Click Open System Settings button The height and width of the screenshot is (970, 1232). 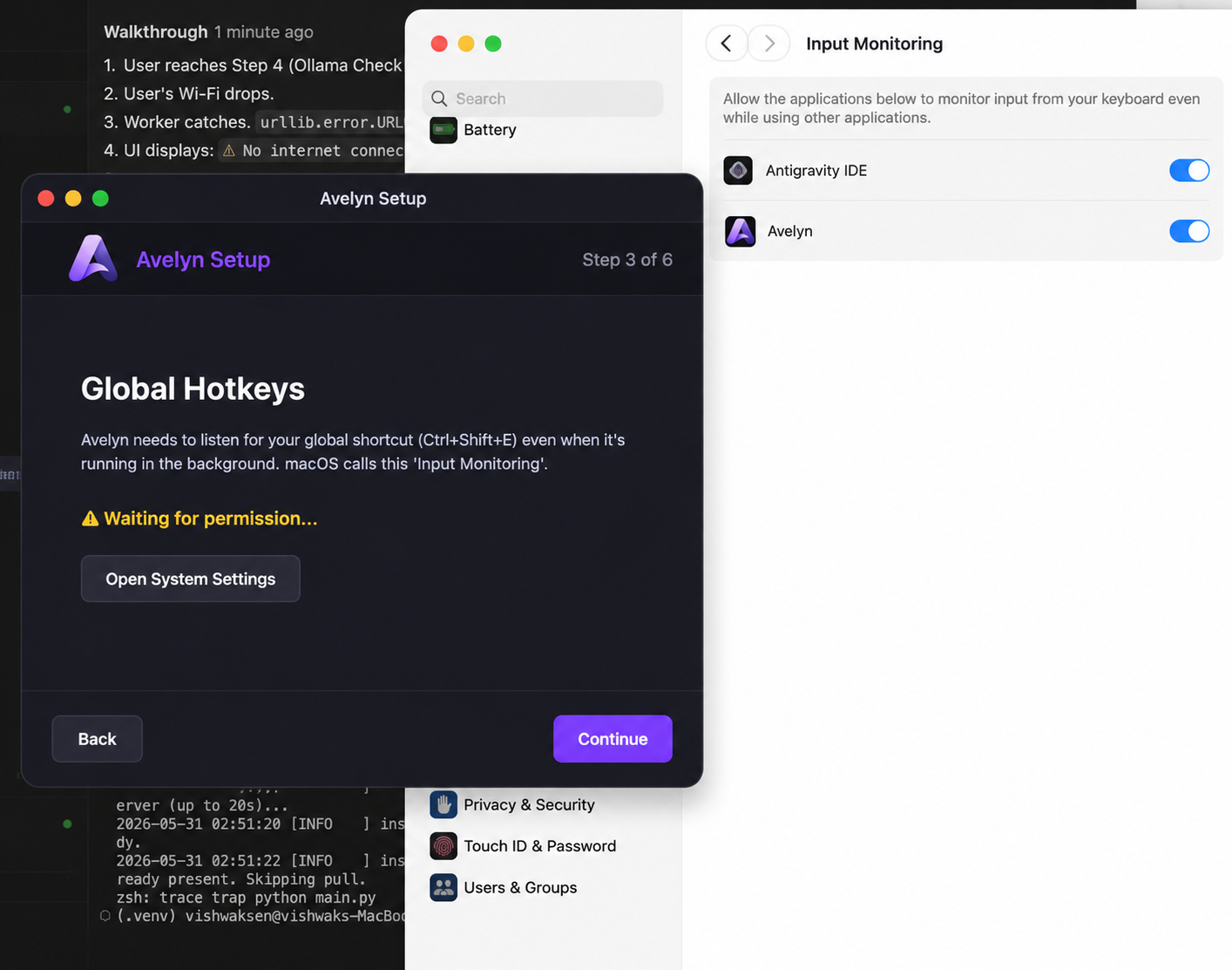[191, 579]
